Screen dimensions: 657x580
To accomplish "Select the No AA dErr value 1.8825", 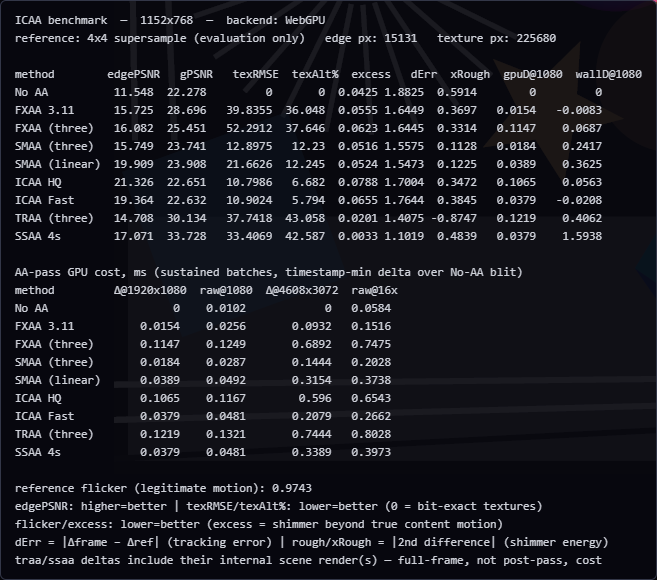I will click(404, 92).
